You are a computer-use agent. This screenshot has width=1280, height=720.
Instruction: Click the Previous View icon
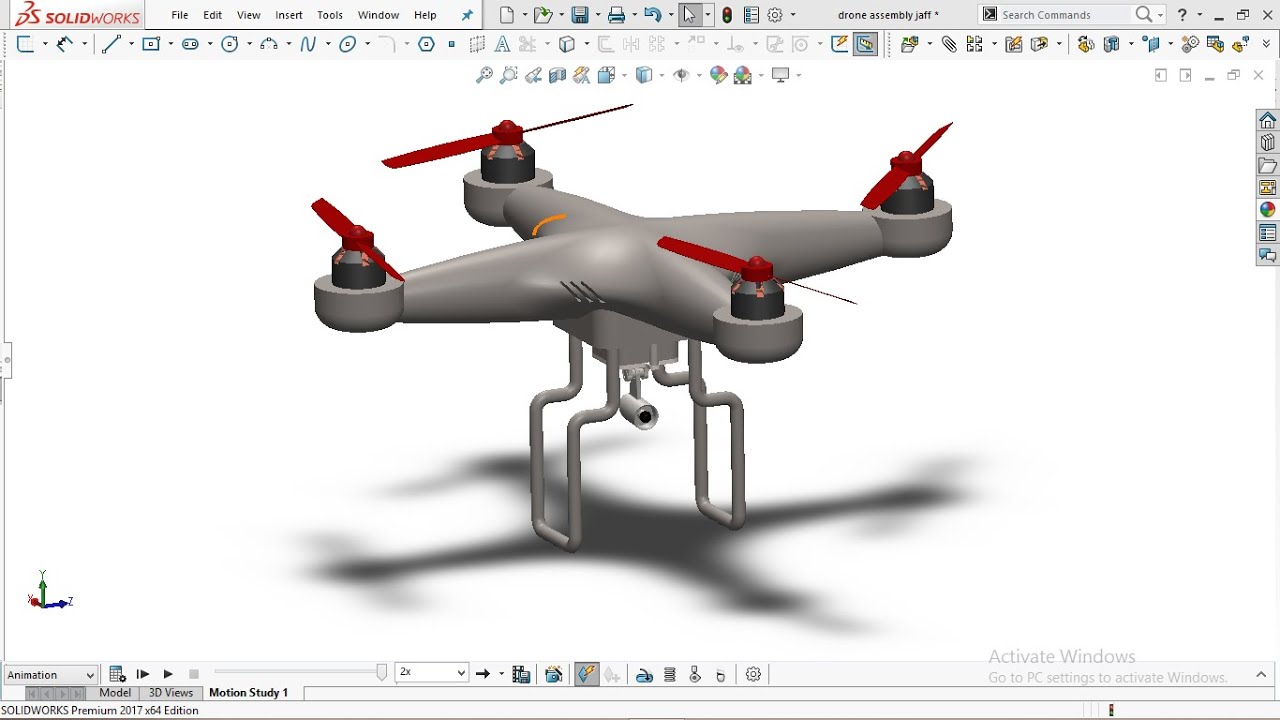pyautogui.click(x=534, y=75)
